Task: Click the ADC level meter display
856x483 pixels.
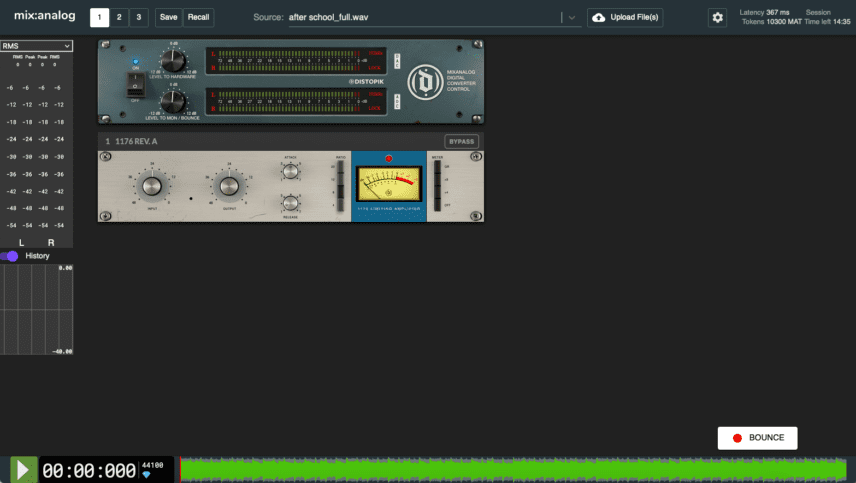Action: pos(296,102)
